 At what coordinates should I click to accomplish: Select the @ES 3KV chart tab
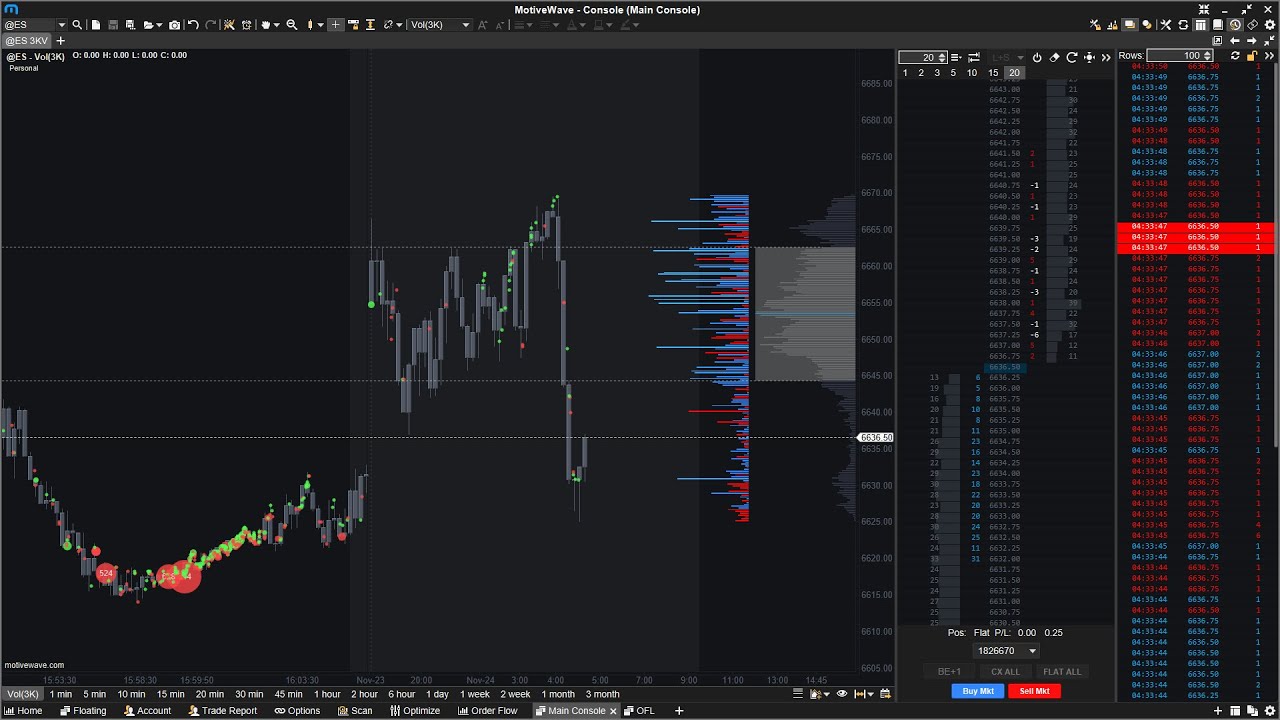[x=27, y=41]
